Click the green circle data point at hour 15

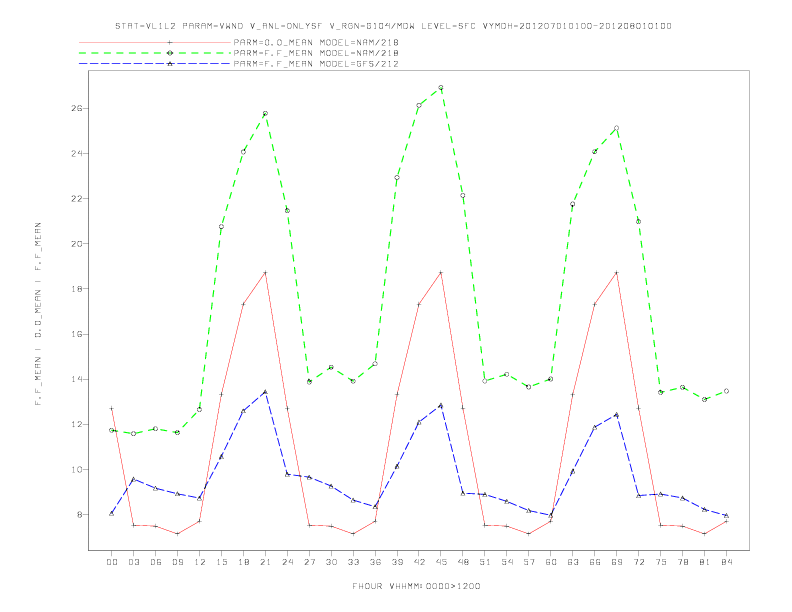tap(221, 227)
